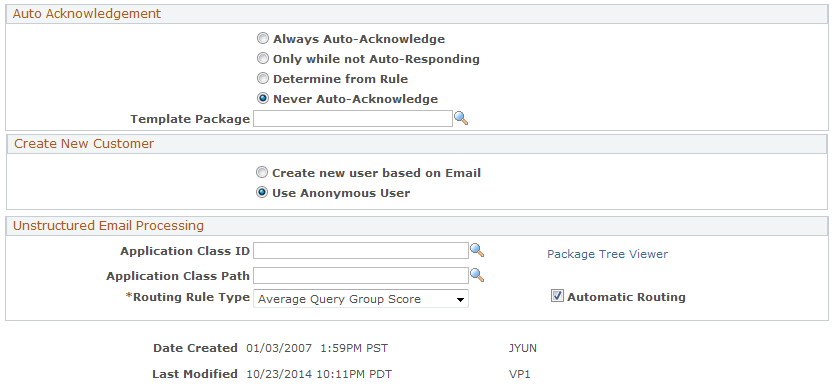Open the Routing Rule Type dropdown
Image resolution: width=835 pixels, height=386 pixels.
point(361,299)
